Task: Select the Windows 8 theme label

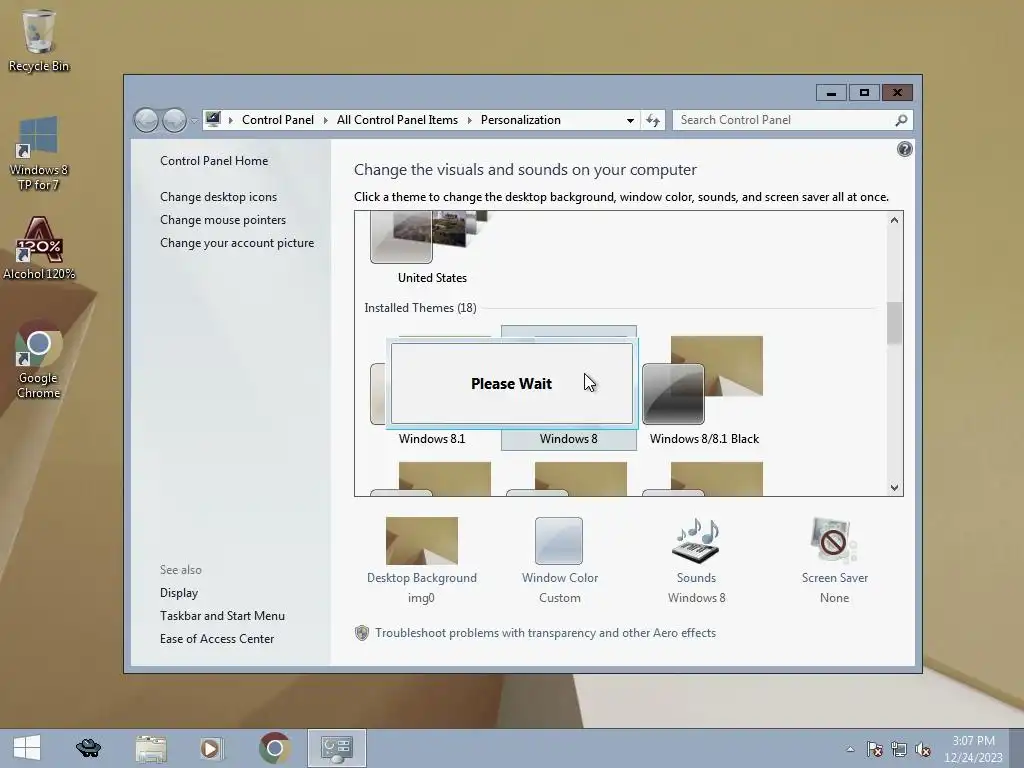Action: (x=568, y=439)
